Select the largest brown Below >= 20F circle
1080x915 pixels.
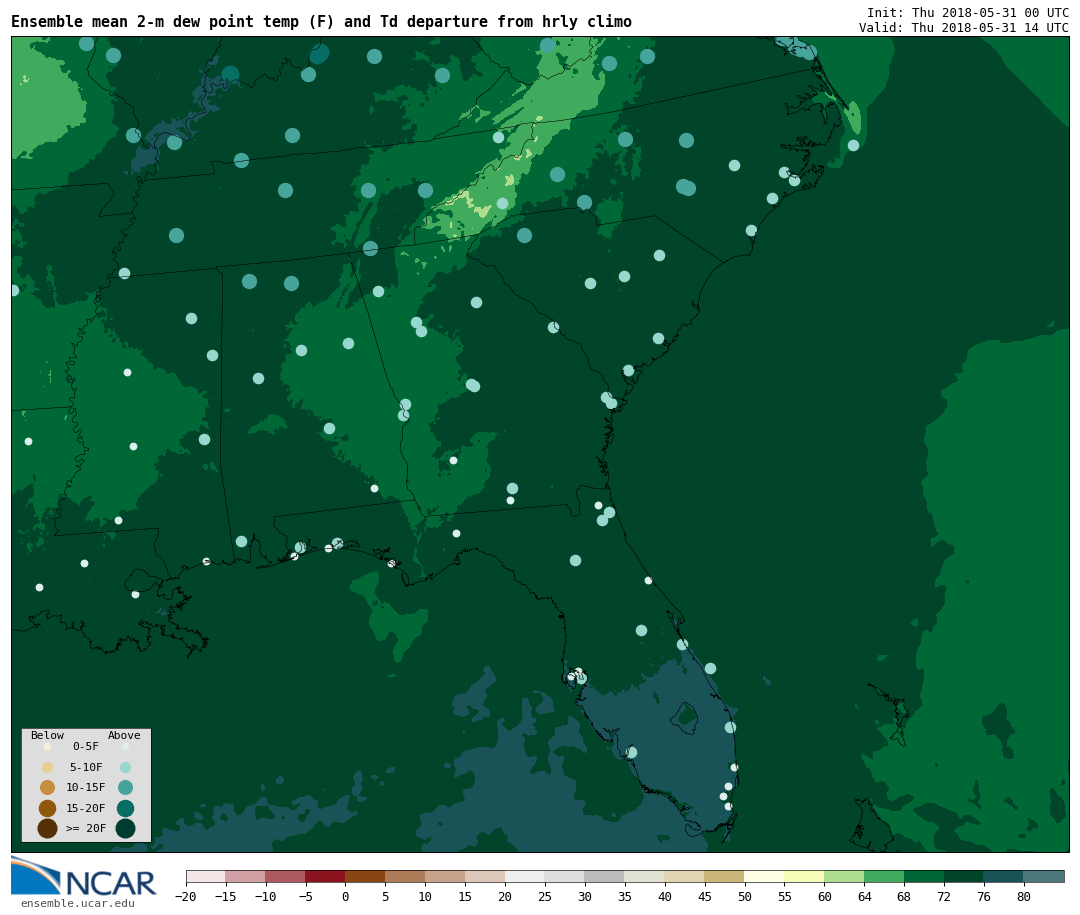[x=48, y=828]
